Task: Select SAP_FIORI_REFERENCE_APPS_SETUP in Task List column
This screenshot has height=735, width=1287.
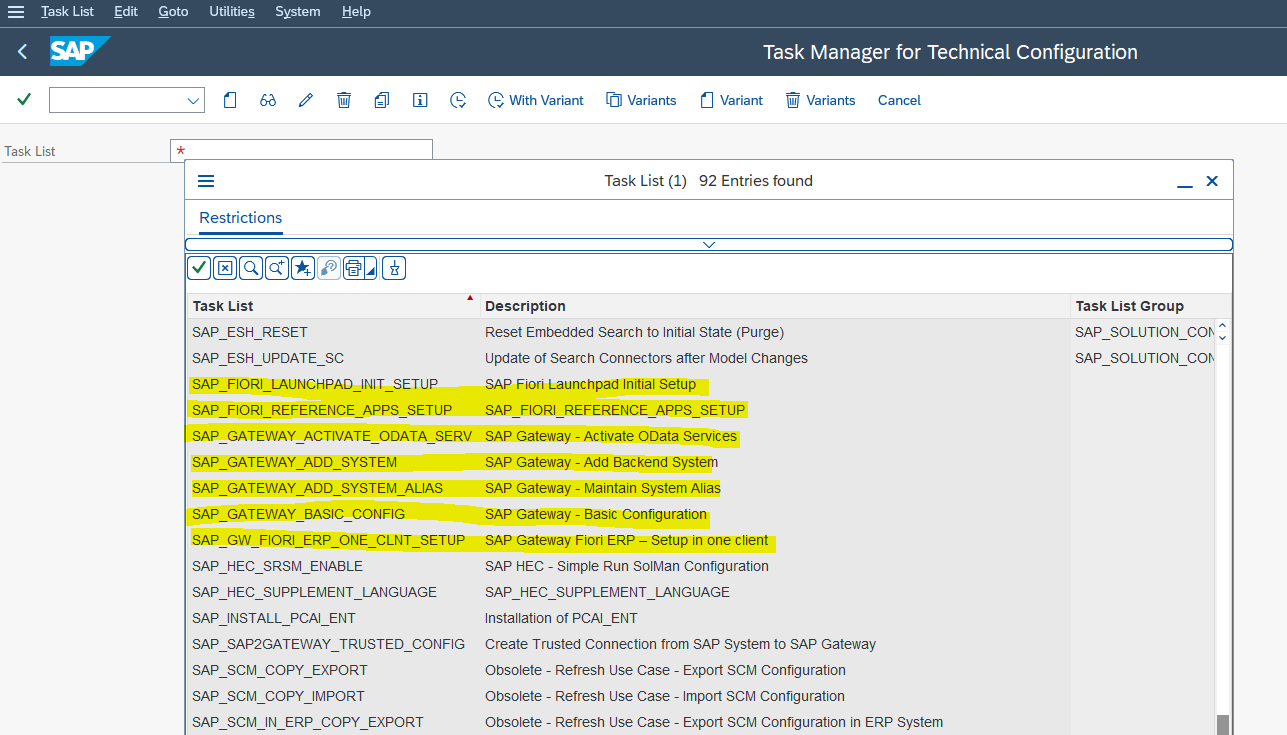Action: 322,410
